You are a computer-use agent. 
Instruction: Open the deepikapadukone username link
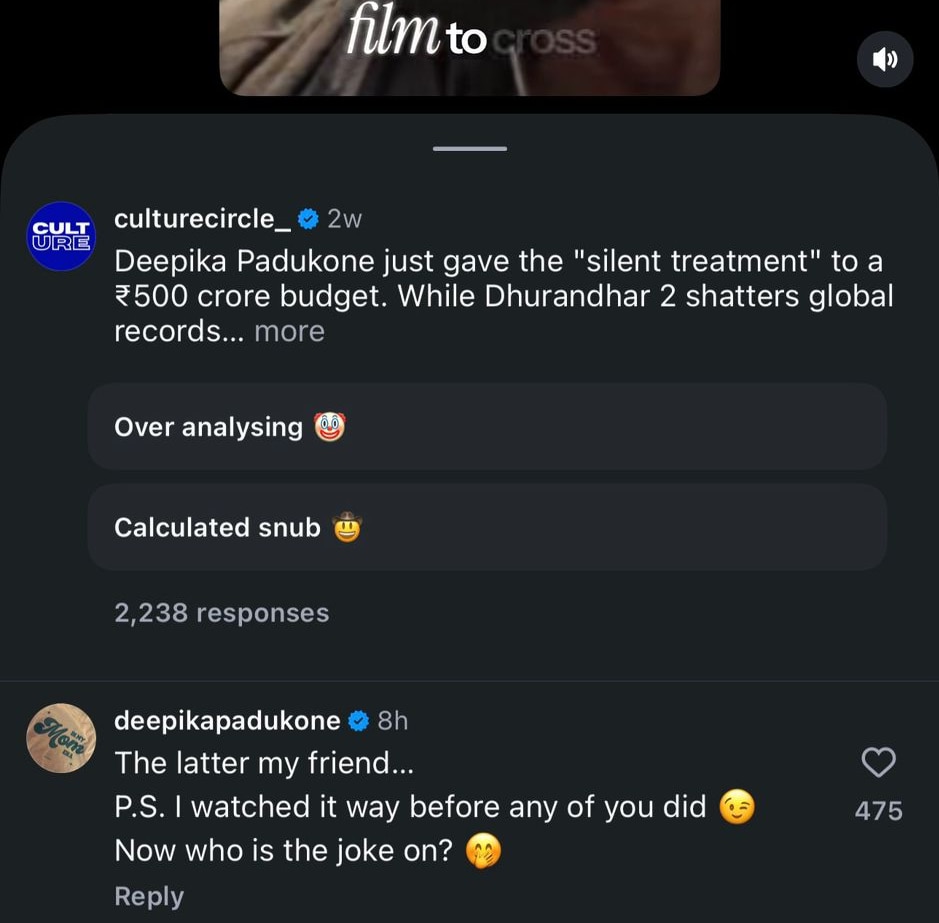(227, 720)
